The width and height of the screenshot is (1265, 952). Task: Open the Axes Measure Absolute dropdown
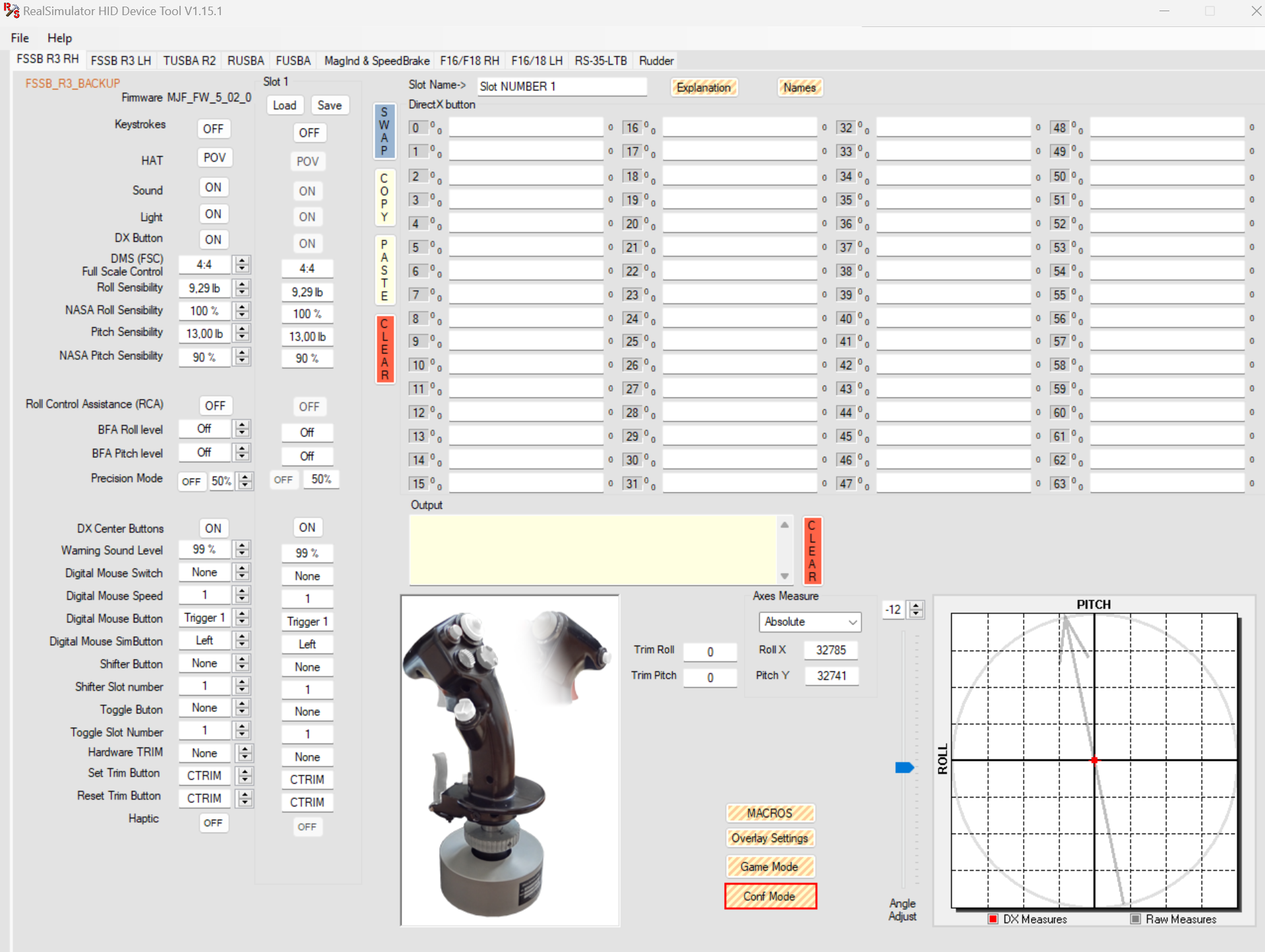coord(810,622)
